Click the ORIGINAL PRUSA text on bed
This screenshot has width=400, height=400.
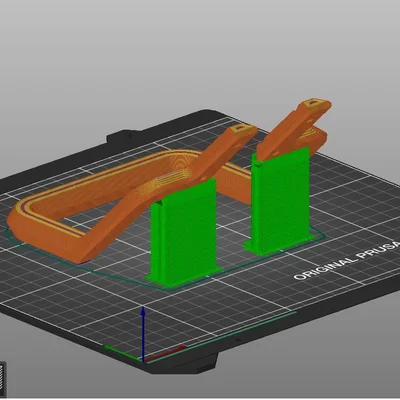coord(347,260)
